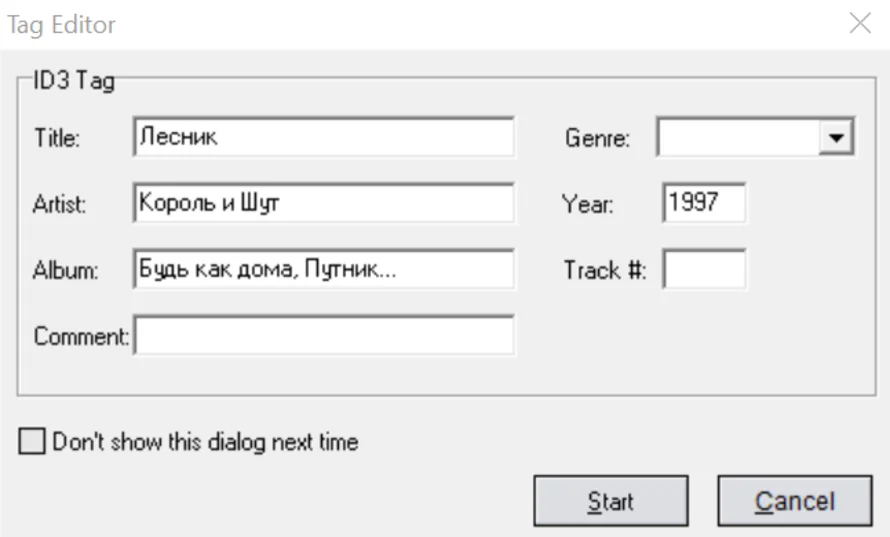This screenshot has height=537, width=890.
Task: Click the empty Track # field
Action: [703, 269]
